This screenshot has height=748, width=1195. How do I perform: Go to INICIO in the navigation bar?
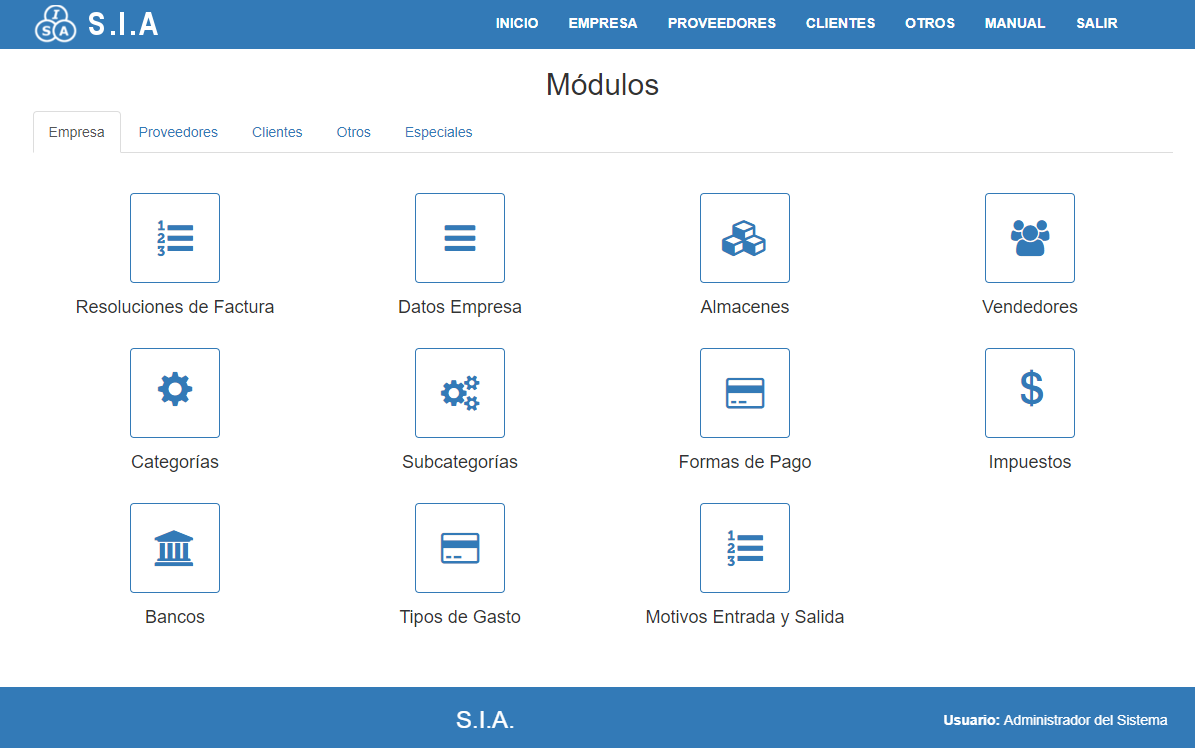coord(517,23)
